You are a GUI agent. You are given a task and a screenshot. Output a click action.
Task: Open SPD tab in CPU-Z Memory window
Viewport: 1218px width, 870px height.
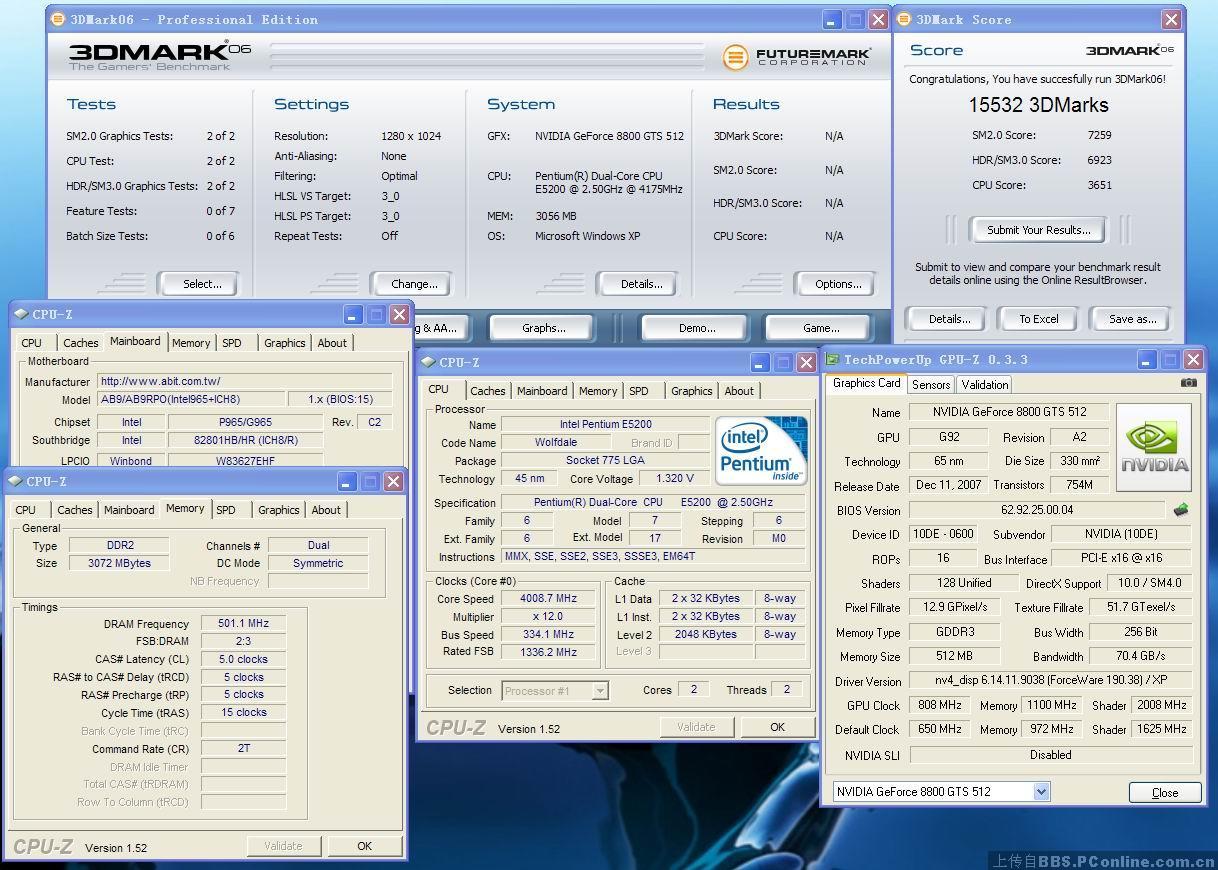tap(226, 510)
